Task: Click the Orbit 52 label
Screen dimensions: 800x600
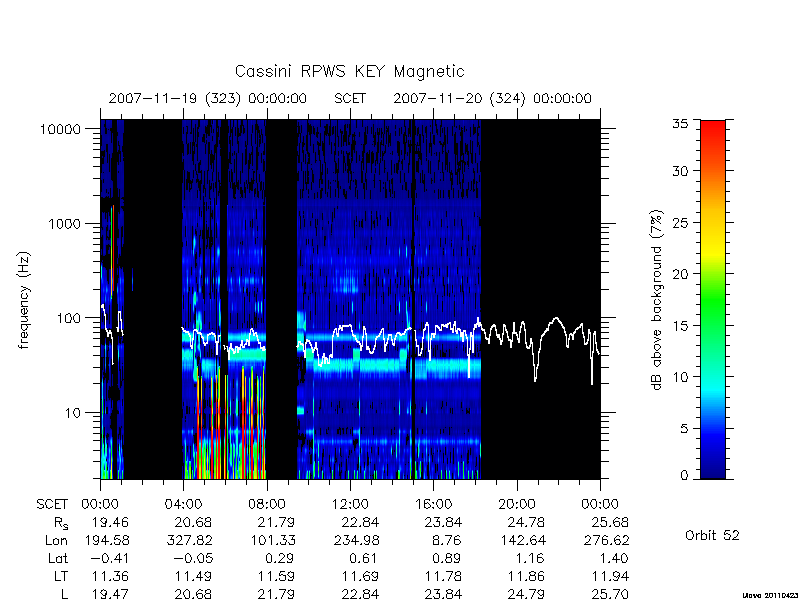Action: click(712, 535)
